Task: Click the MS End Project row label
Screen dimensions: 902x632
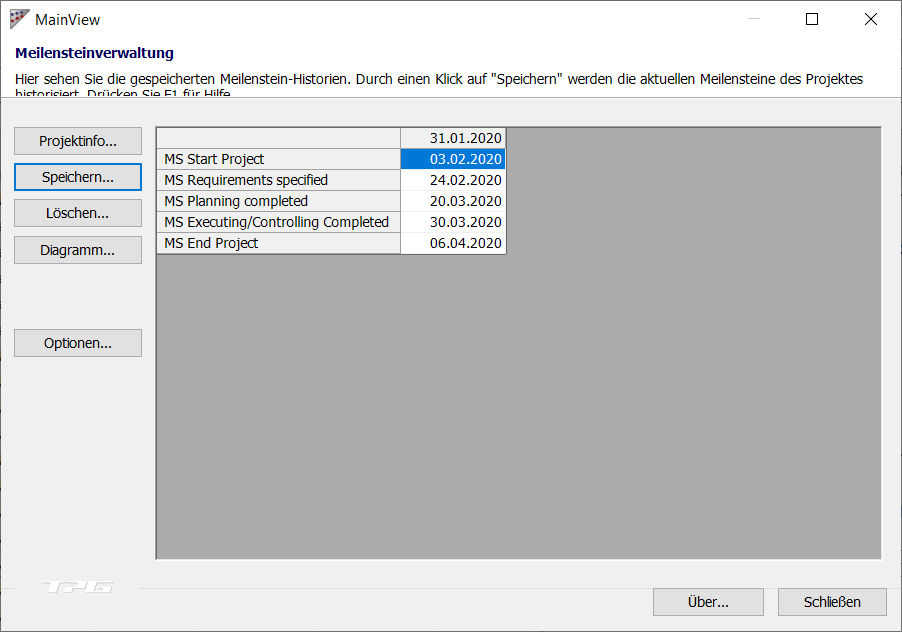Action: tap(278, 243)
